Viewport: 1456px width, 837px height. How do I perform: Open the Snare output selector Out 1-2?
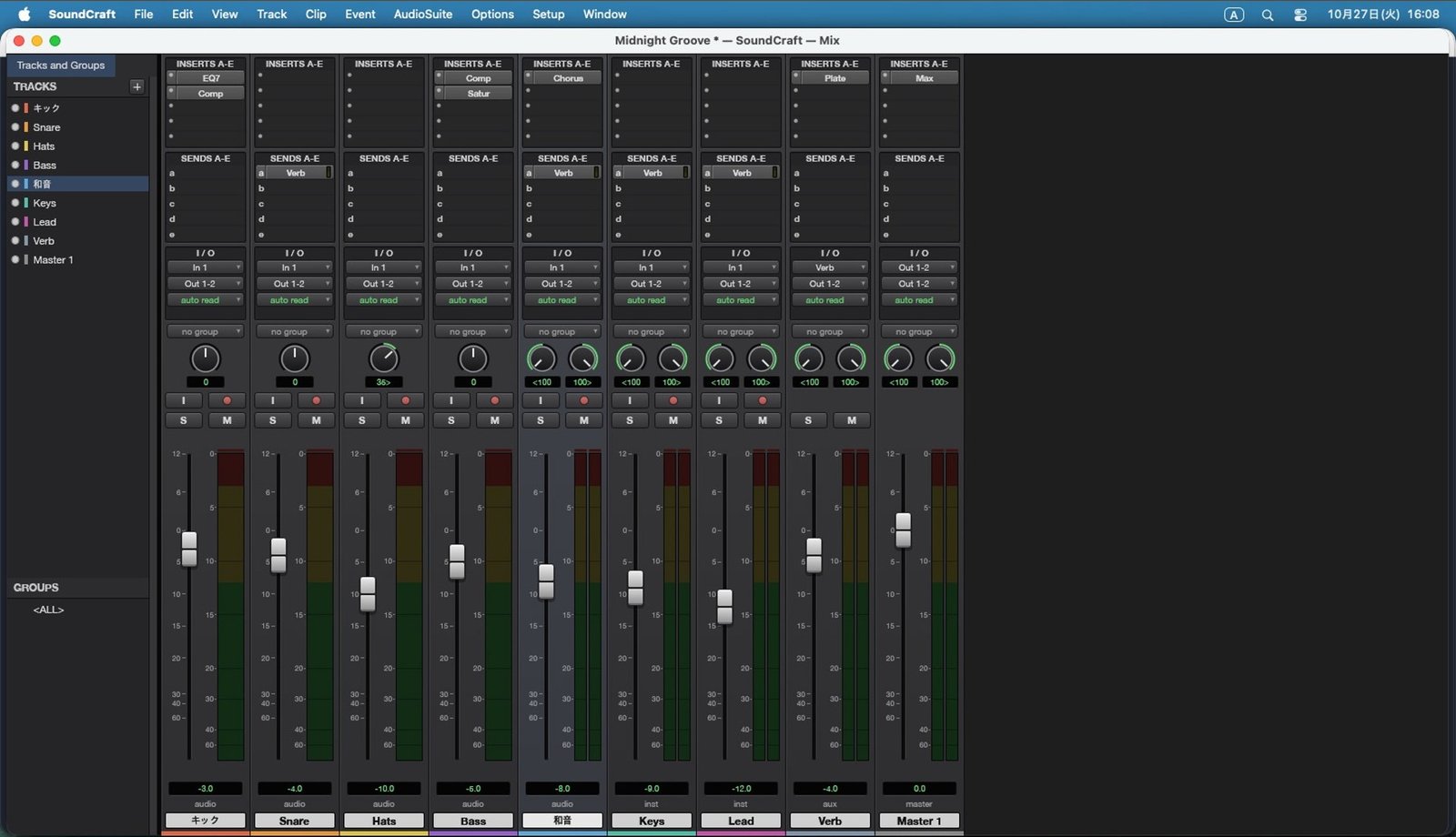pos(294,284)
